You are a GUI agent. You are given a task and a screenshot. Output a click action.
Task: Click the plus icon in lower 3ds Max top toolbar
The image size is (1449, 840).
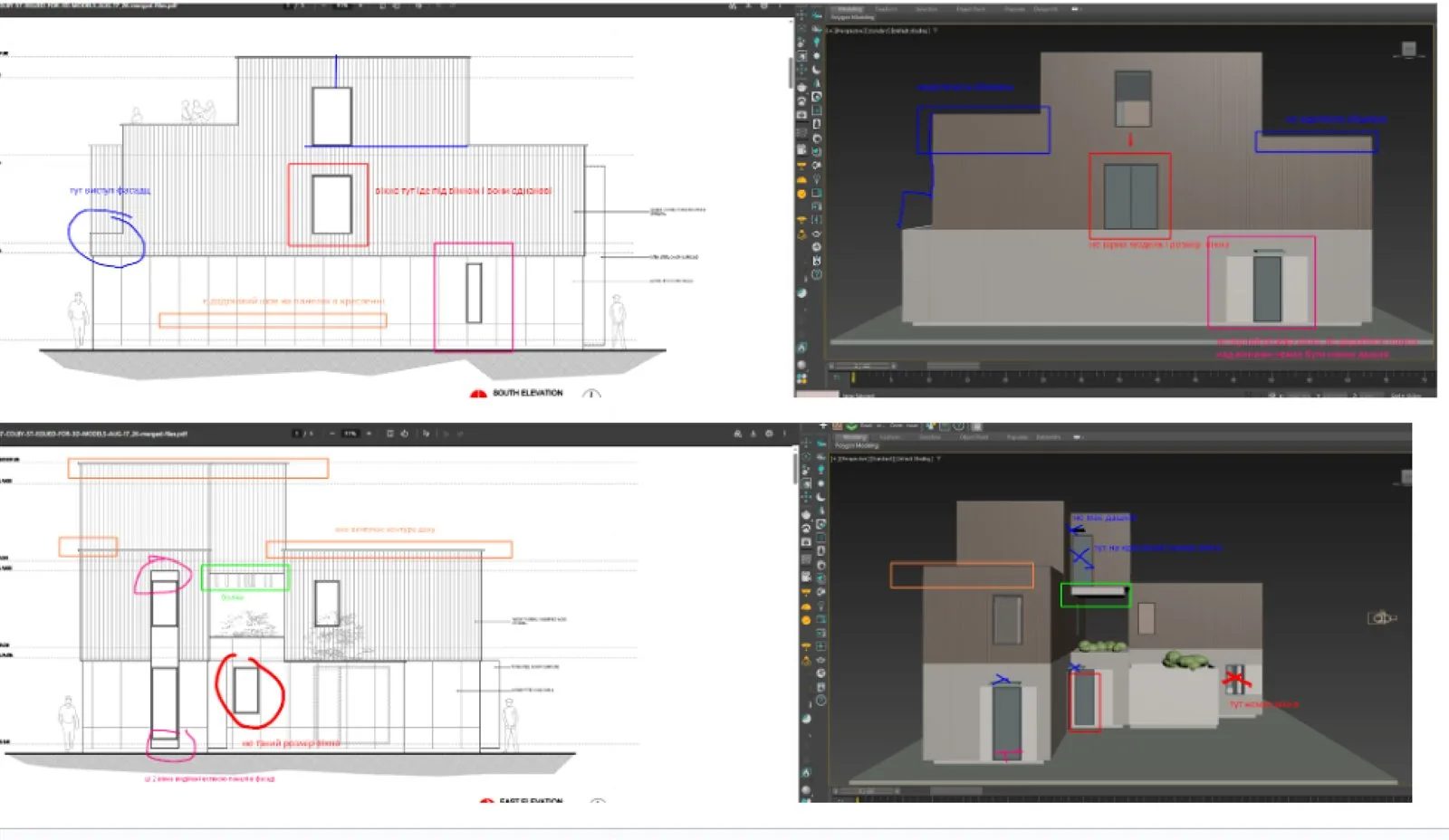pyautogui.click(x=823, y=425)
